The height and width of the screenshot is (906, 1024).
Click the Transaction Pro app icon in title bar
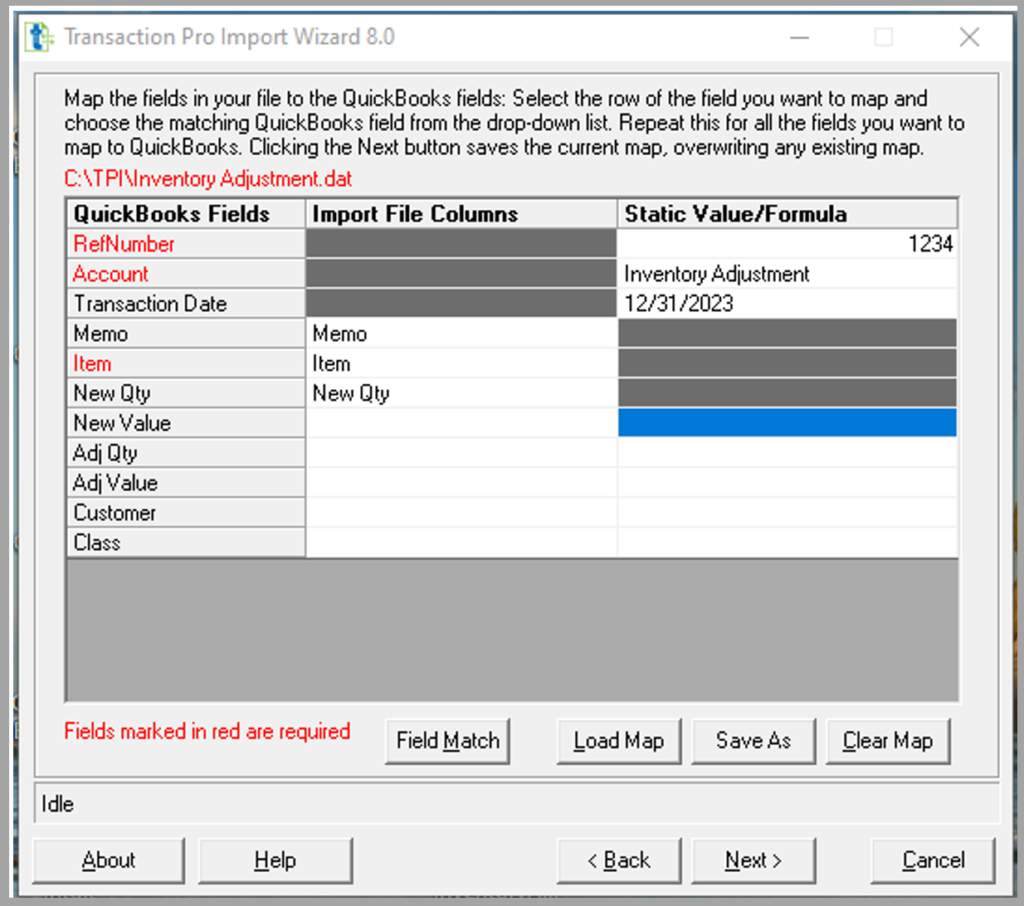click(x=39, y=37)
